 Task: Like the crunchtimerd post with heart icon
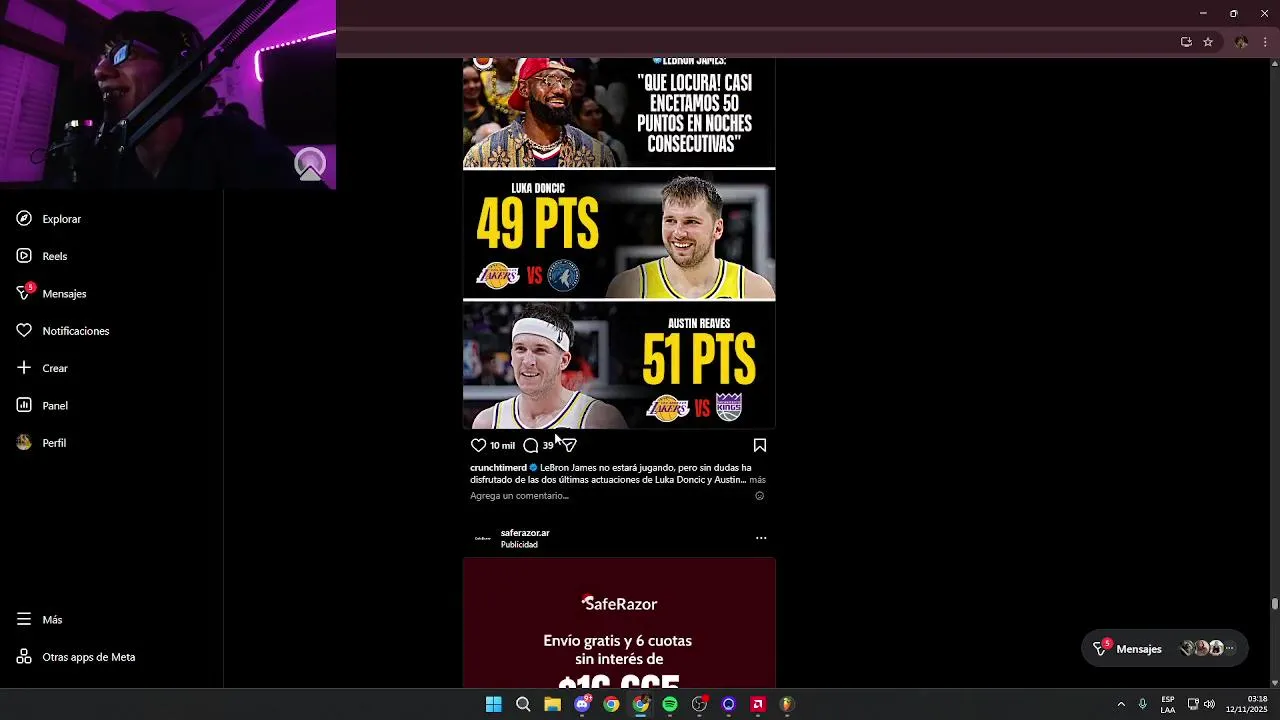(x=478, y=445)
